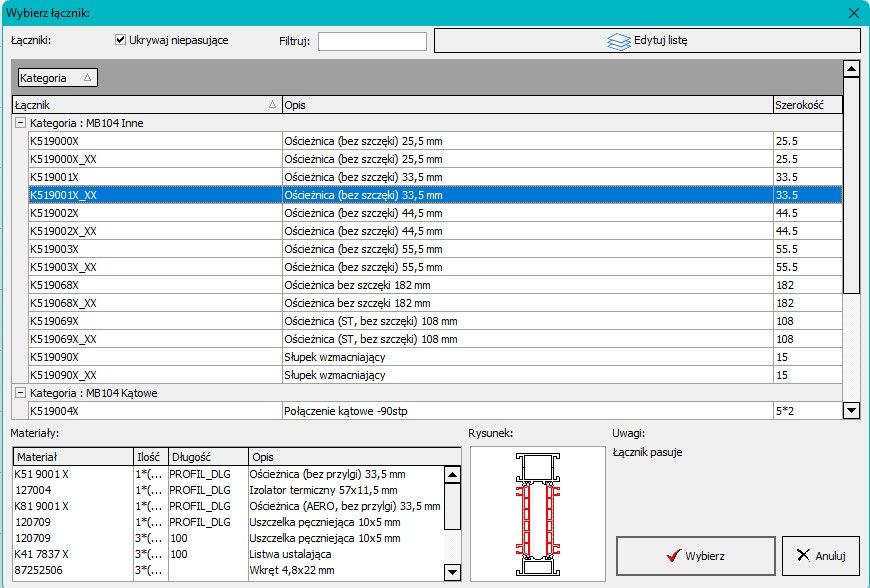The image size is (870, 588).
Task: Sort by the Szerokość column header
Action: tap(806, 105)
